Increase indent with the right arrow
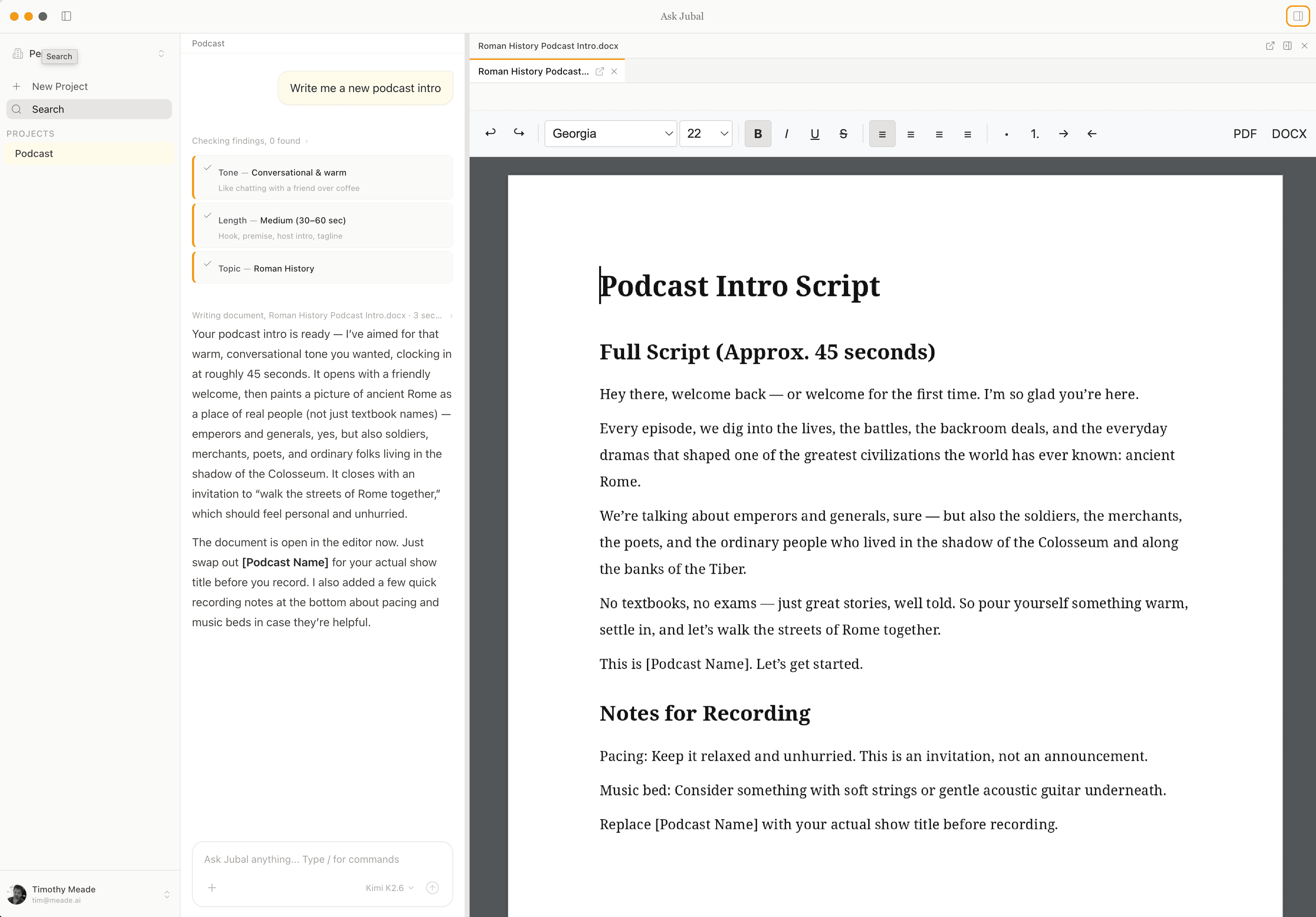 tap(1063, 133)
